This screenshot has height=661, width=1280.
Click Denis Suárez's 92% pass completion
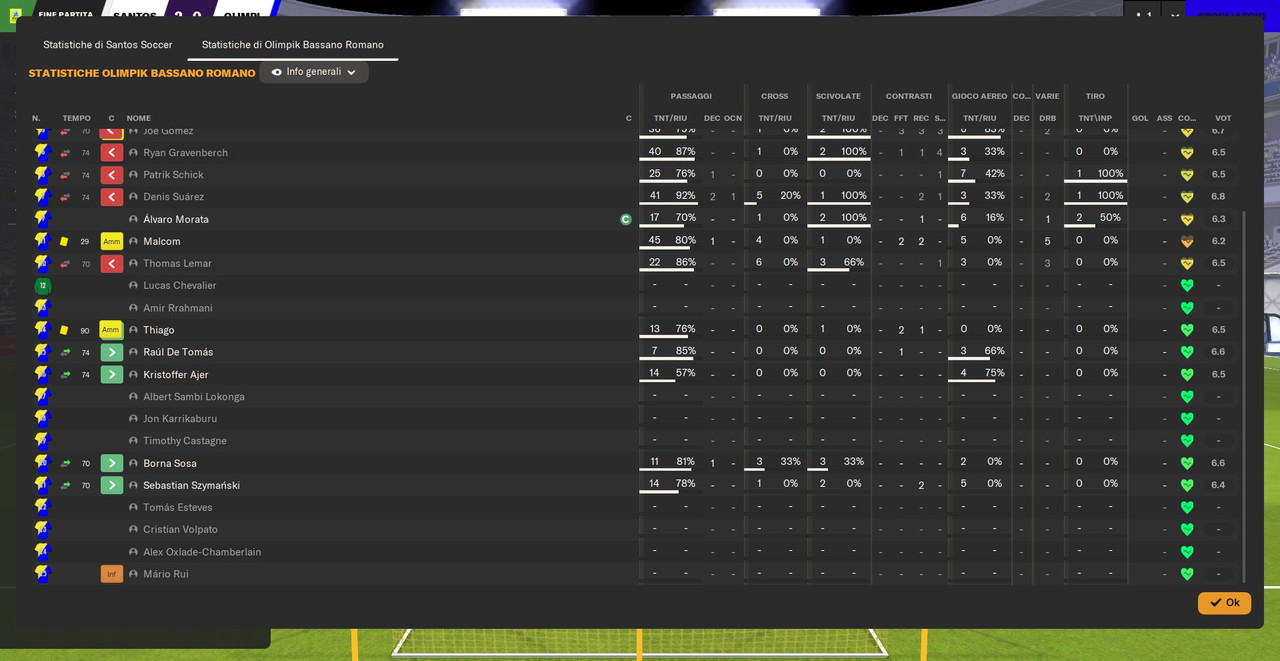click(x=685, y=196)
